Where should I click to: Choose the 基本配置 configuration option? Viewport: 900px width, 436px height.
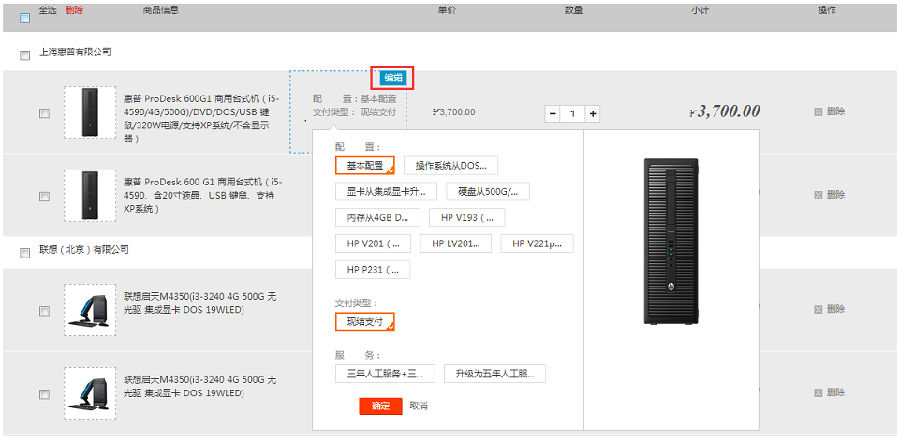[x=364, y=165]
